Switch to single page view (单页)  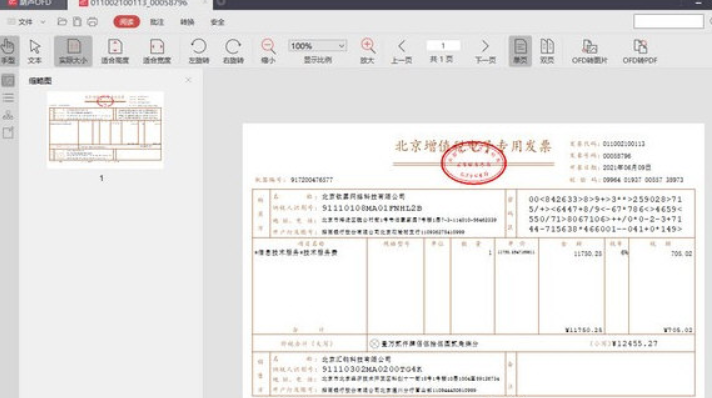(x=520, y=51)
